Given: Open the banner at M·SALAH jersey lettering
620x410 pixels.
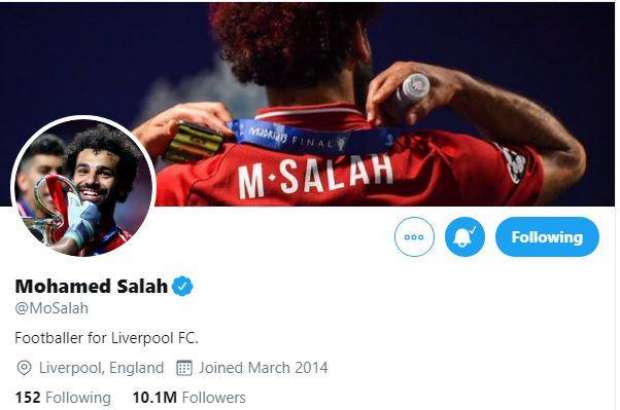Looking at the screenshot, I should click(315, 176).
